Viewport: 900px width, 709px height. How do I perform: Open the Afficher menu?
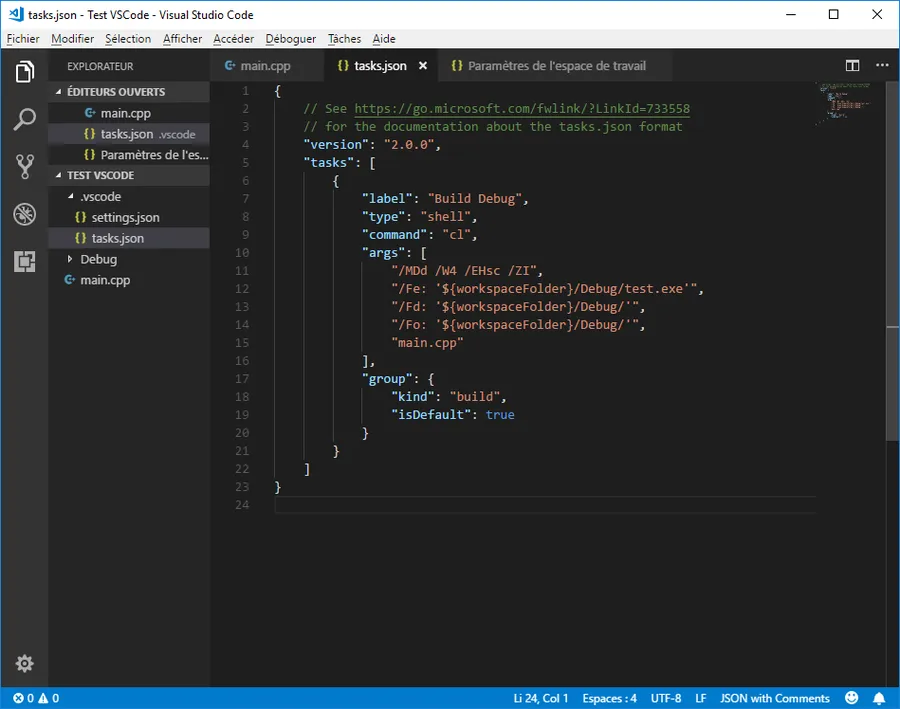[x=183, y=38]
